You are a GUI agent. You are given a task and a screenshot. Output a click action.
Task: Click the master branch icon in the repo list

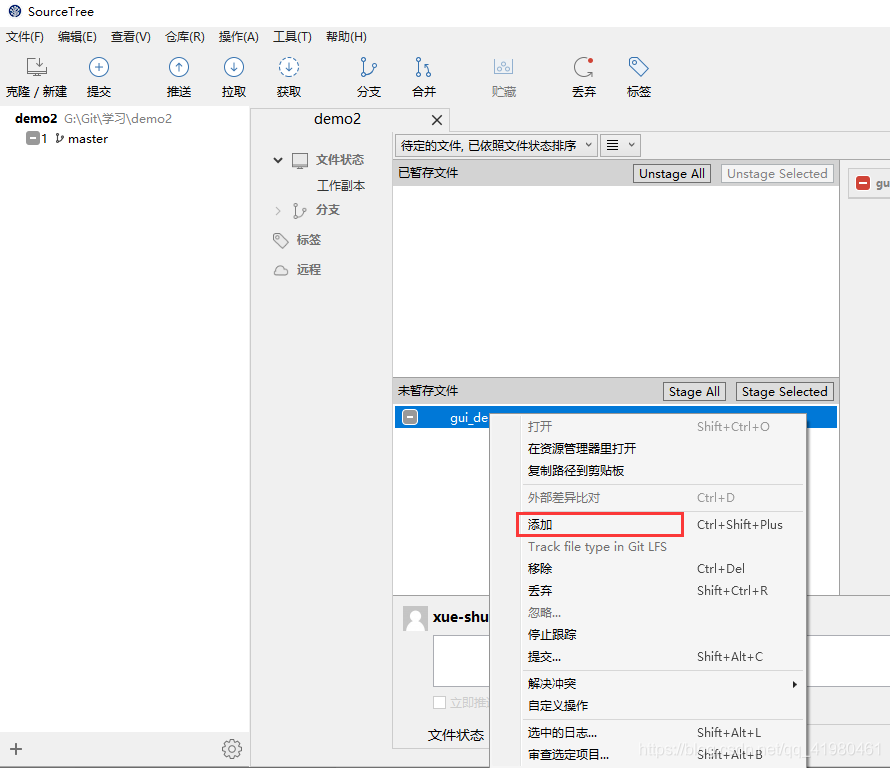pos(59,139)
